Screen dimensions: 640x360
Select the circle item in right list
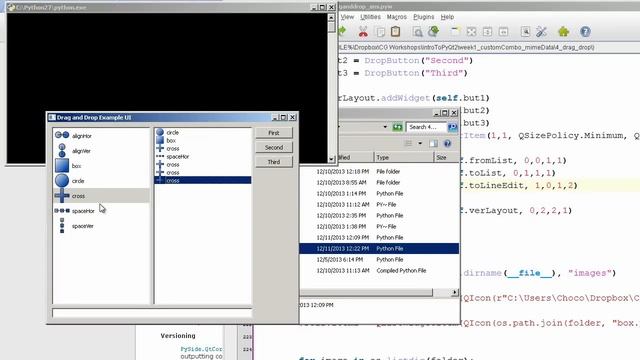point(203,132)
